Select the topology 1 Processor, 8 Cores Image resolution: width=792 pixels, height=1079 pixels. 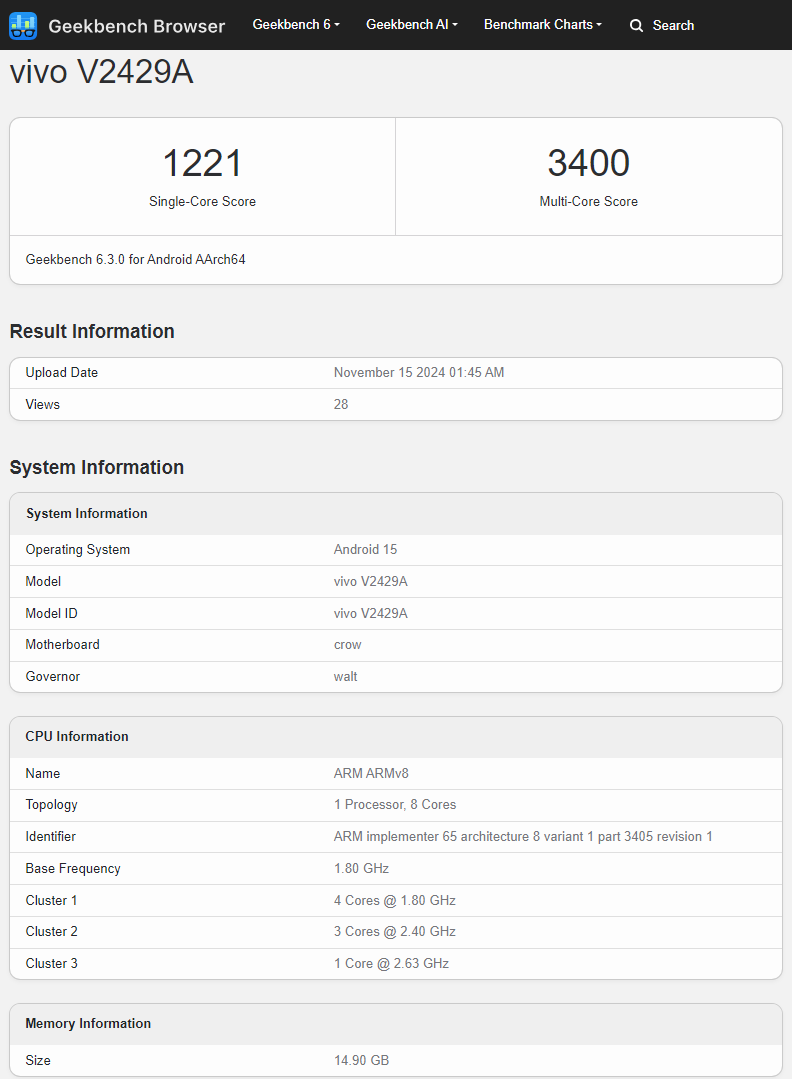pos(395,804)
